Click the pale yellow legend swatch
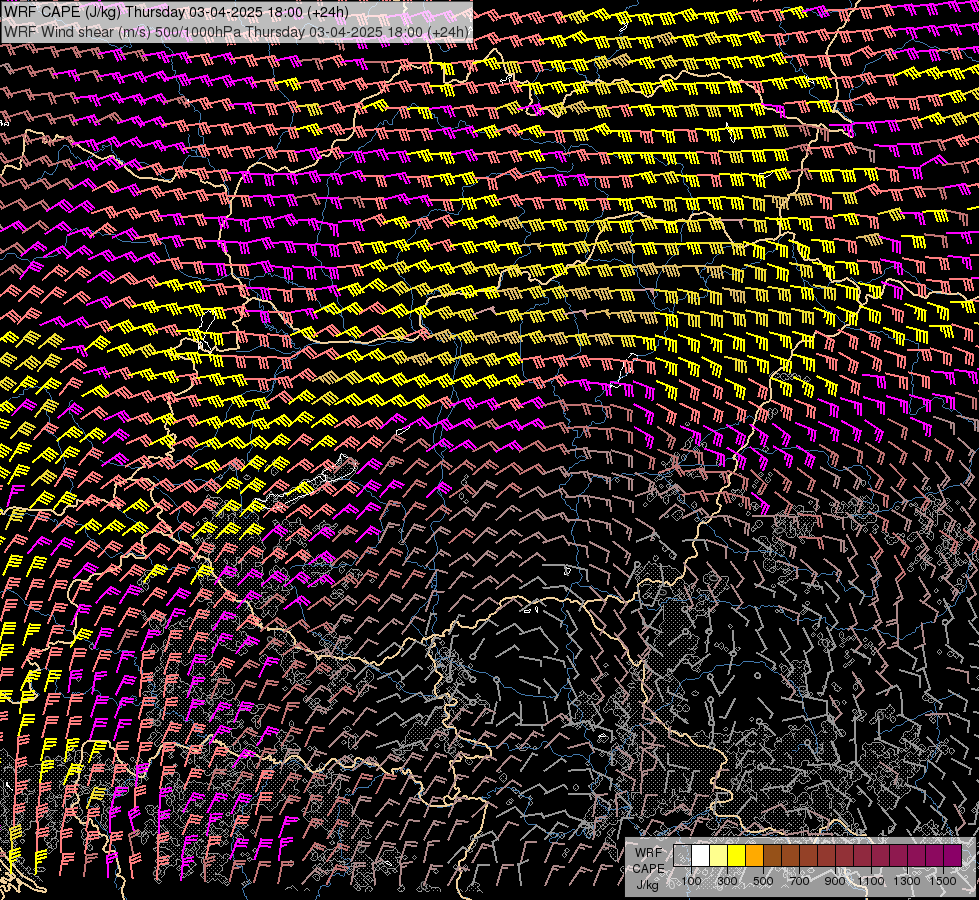Viewport: 979px width, 900px height. (x=719, y=855)
